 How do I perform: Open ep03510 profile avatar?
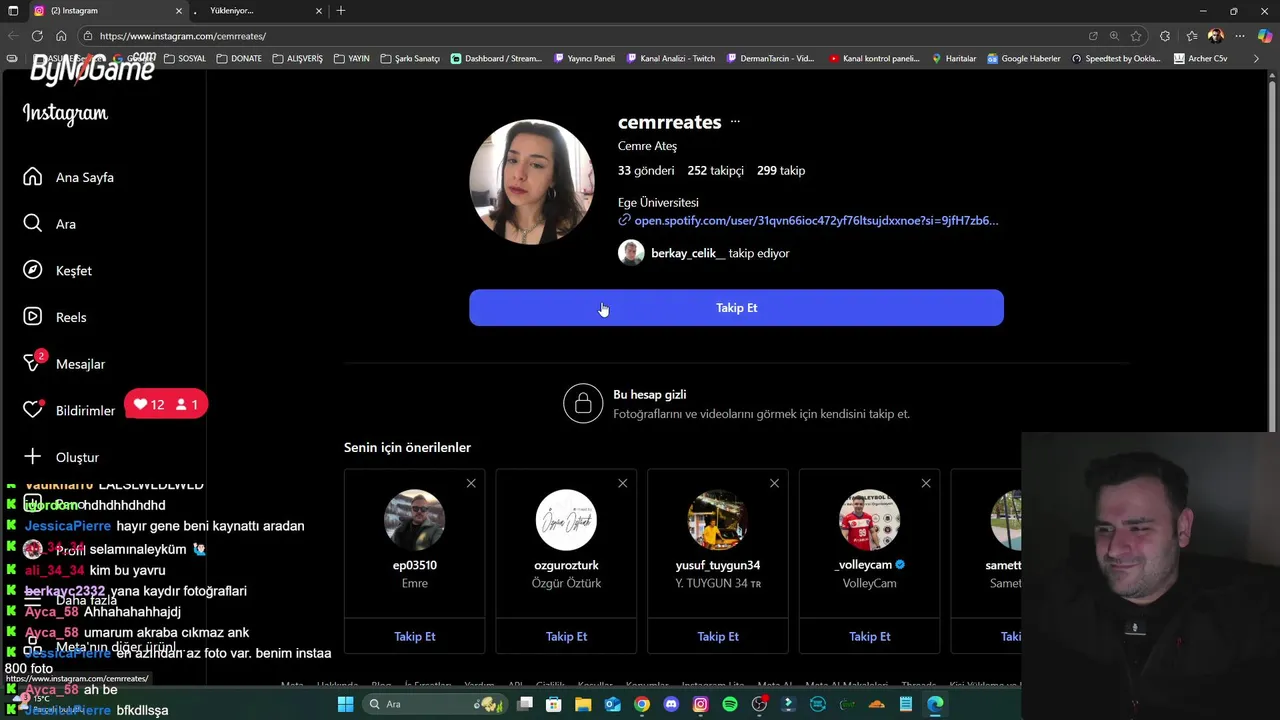[x=414, y=520]
